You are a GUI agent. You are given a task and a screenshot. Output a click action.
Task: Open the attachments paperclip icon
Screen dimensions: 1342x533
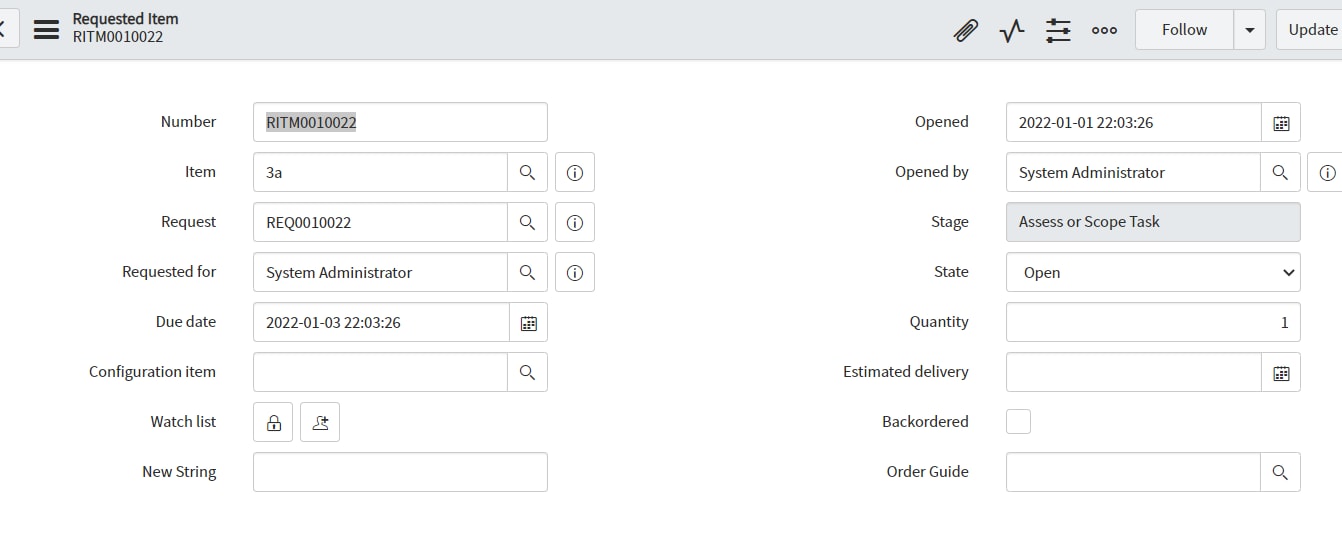click(965, 30)
